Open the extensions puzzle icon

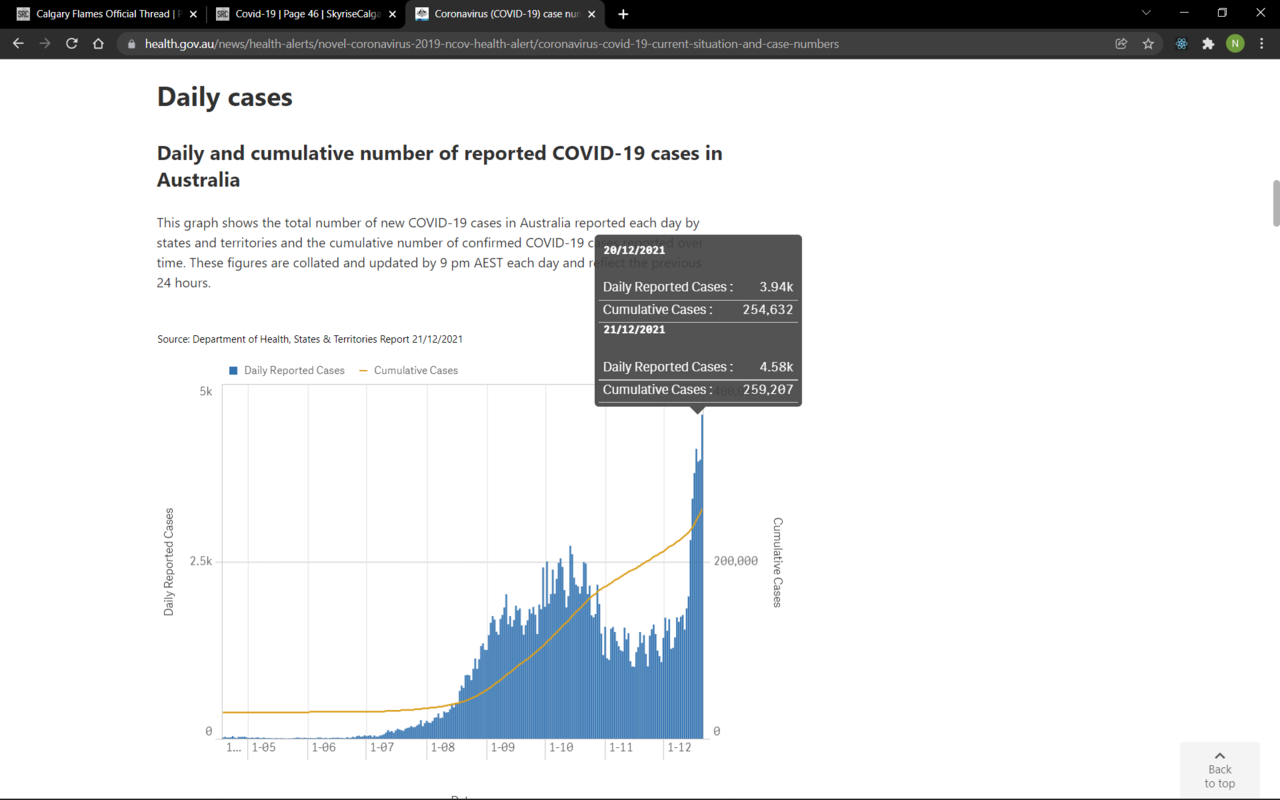pos(1208,44)
